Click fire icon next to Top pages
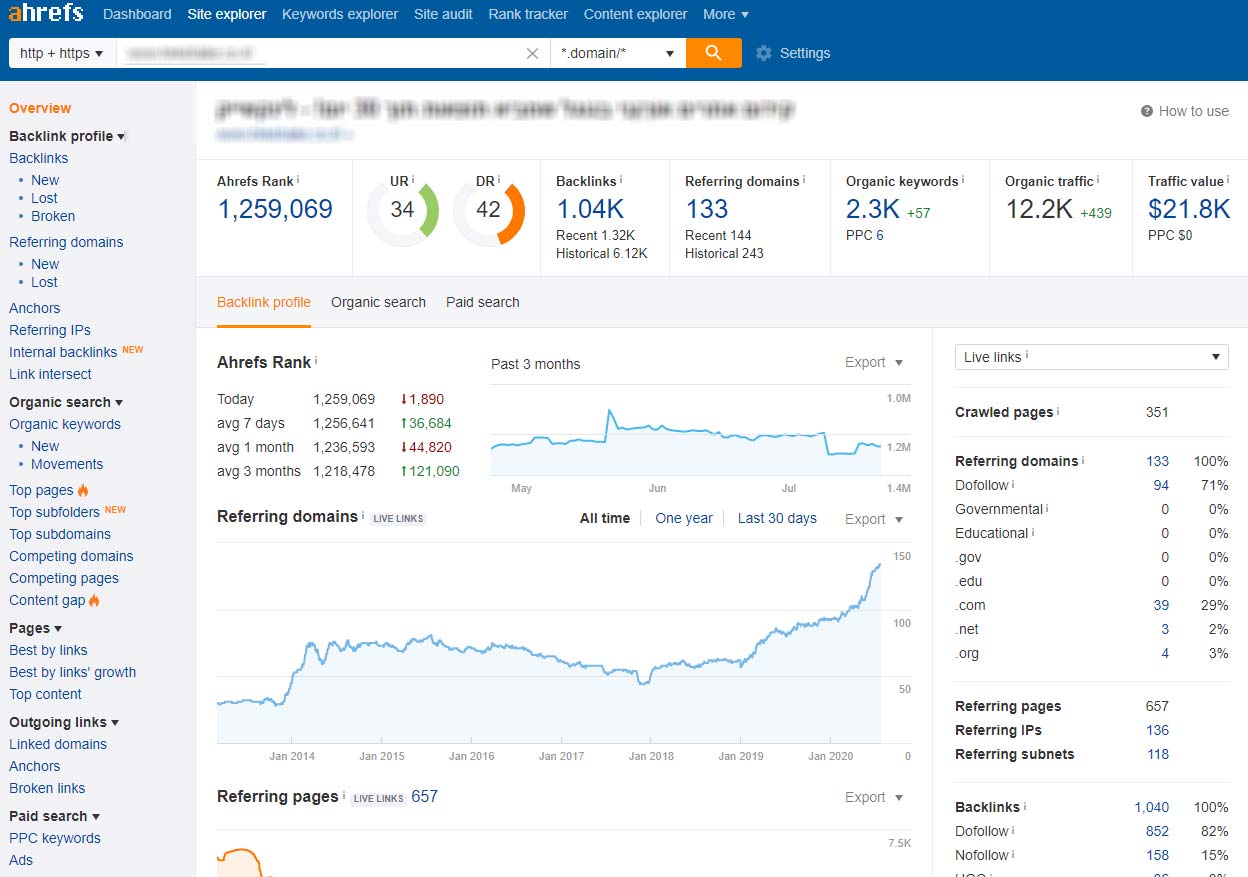Viewport: 1248px width, 877px height. pos(83,490)
